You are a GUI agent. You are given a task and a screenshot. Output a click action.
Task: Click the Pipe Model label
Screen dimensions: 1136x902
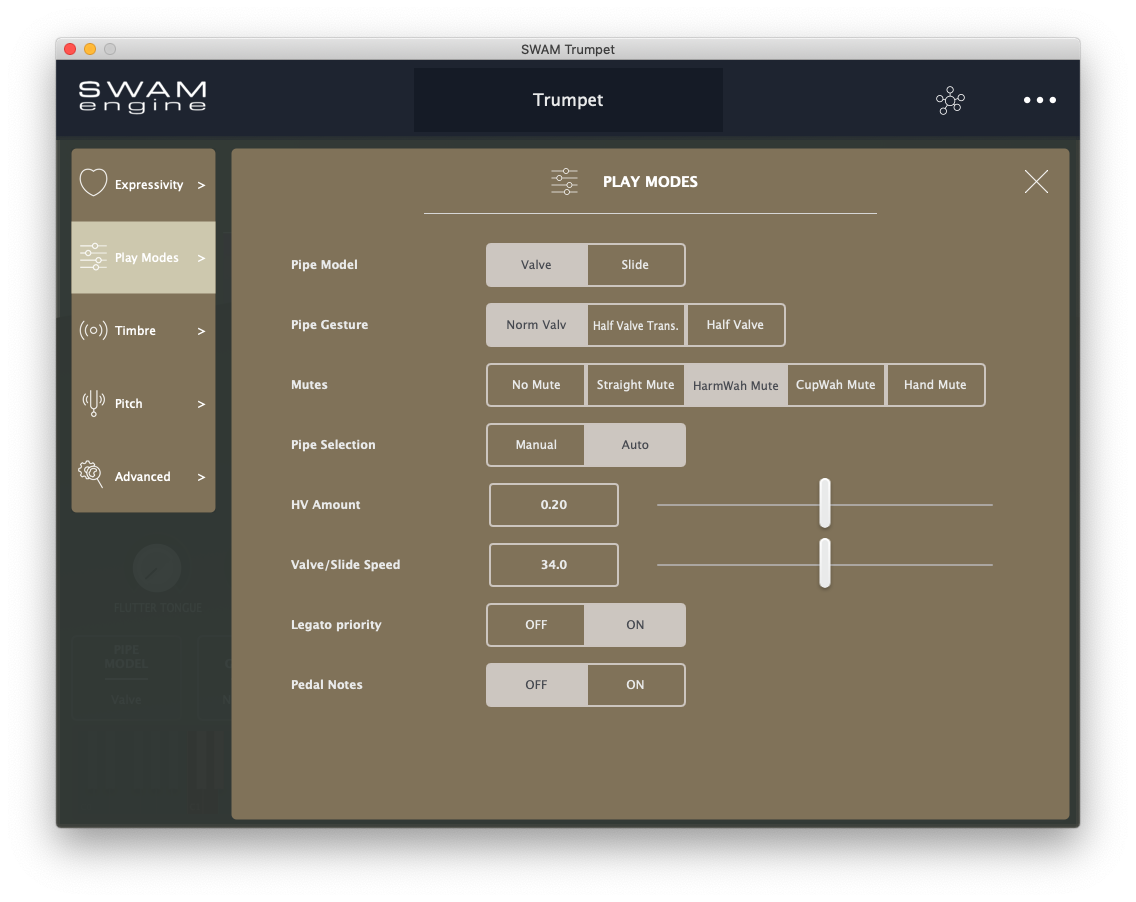pos(324,265)
